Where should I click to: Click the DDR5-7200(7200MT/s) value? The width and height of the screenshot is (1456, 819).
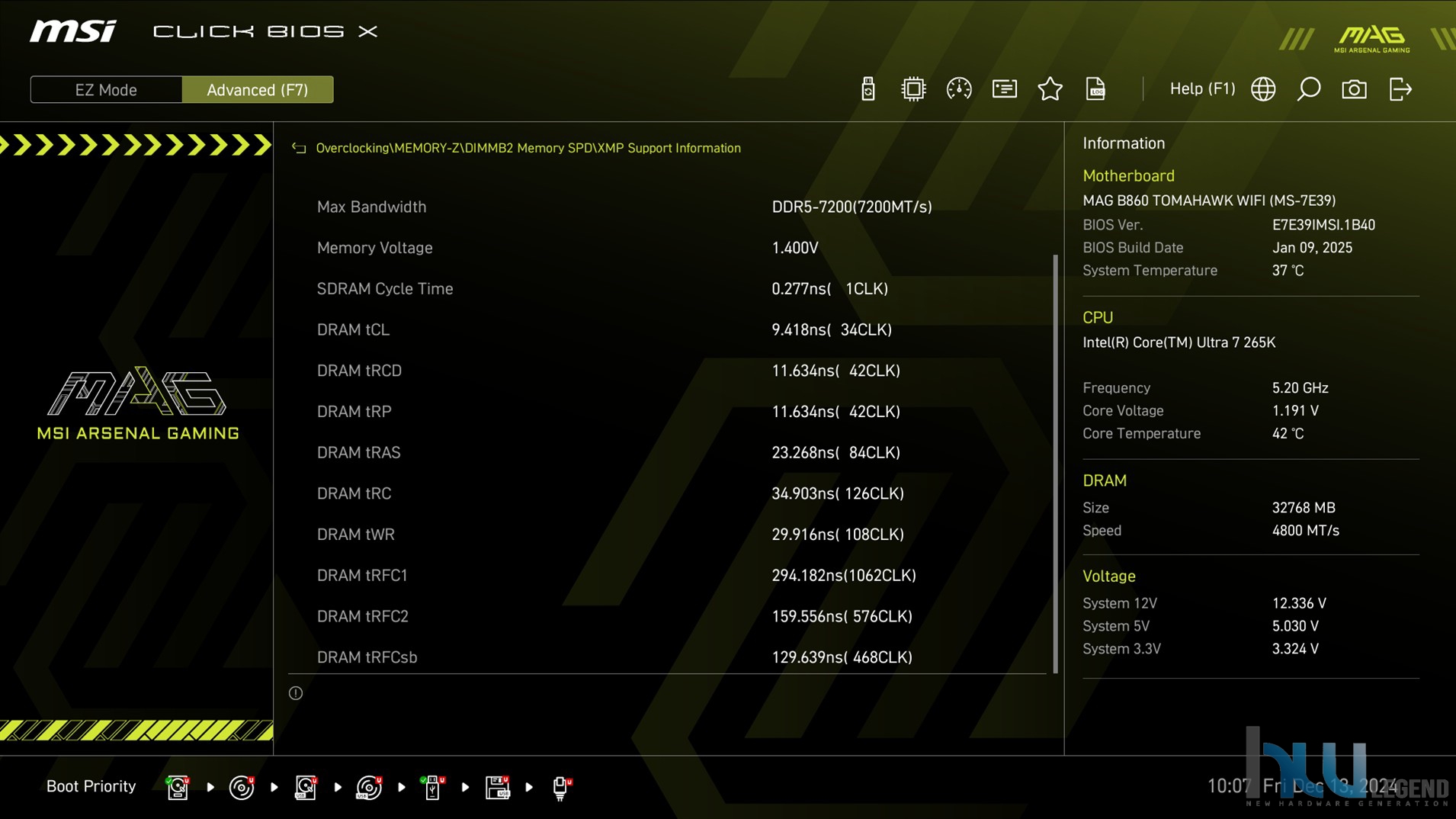pyautogui.click(x=851, y=207)
